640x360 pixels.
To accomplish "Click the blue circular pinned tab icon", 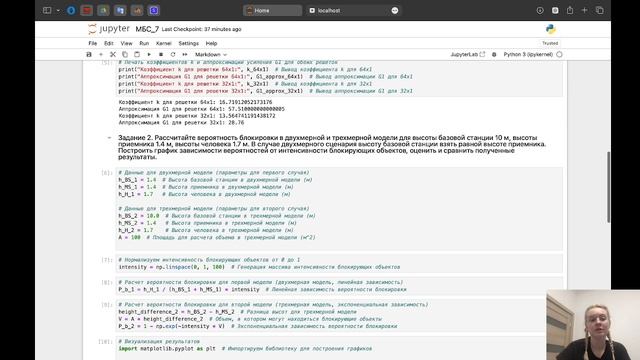I will [71, 11].
